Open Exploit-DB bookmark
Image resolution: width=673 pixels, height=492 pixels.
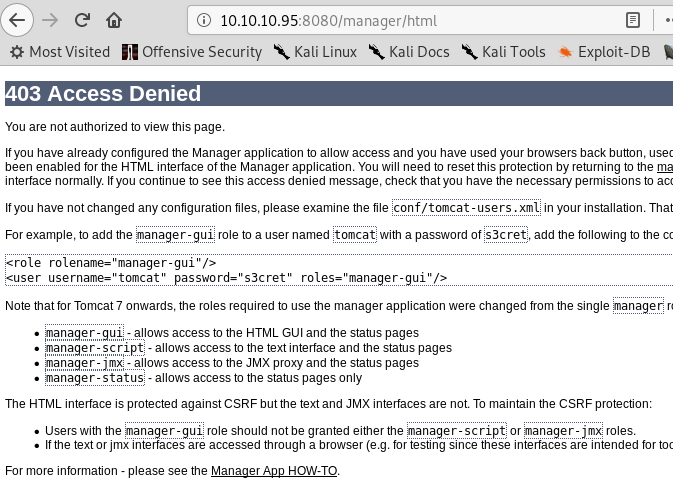[x=604, y=52]
